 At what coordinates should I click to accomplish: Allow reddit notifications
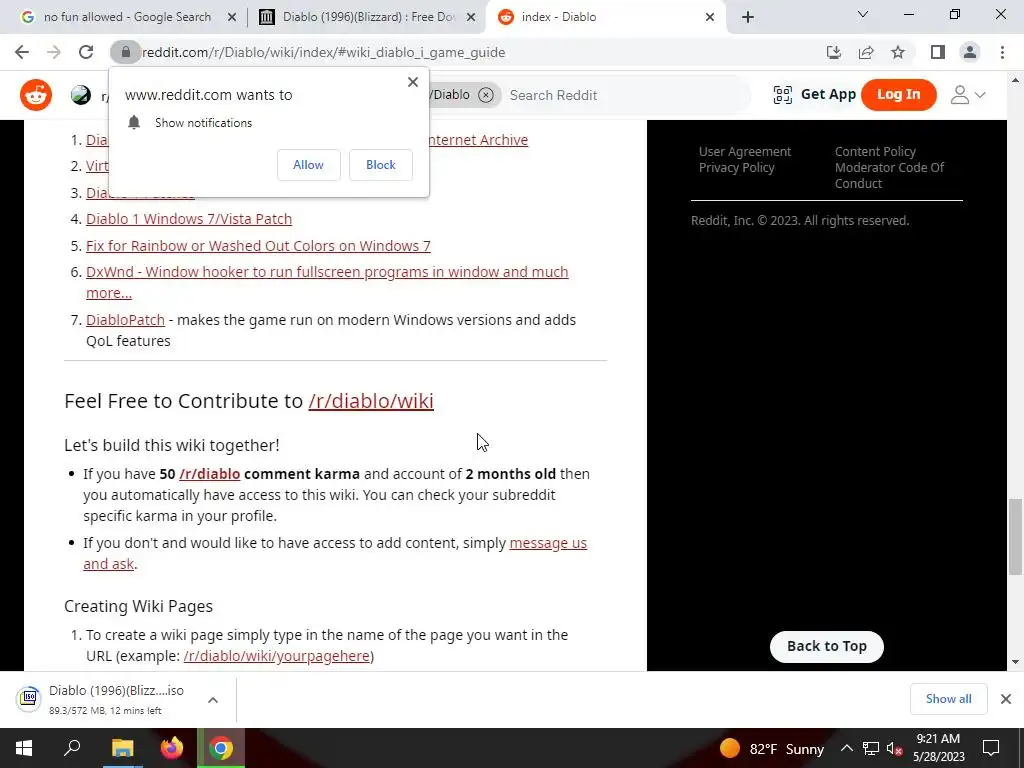coord(308,165)
